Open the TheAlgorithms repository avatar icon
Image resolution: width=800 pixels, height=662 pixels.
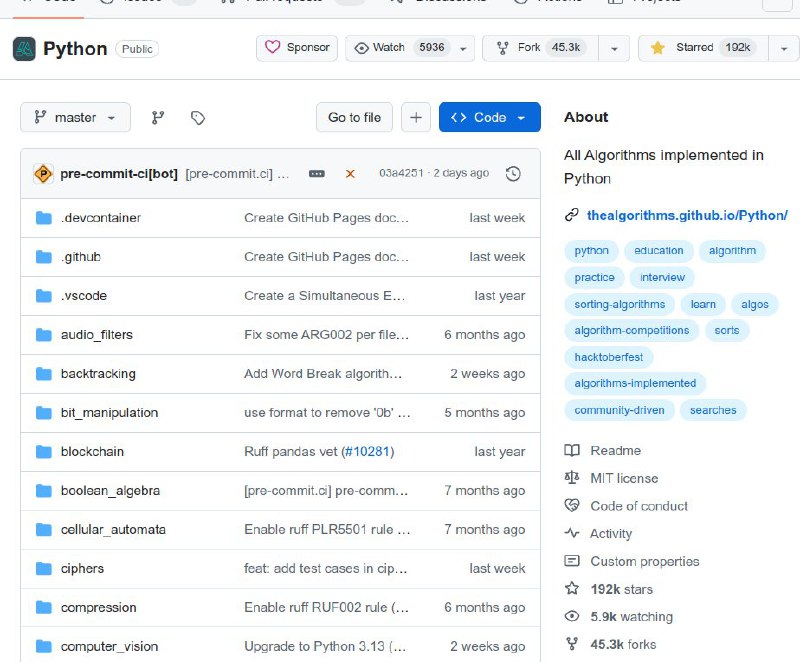24,49
